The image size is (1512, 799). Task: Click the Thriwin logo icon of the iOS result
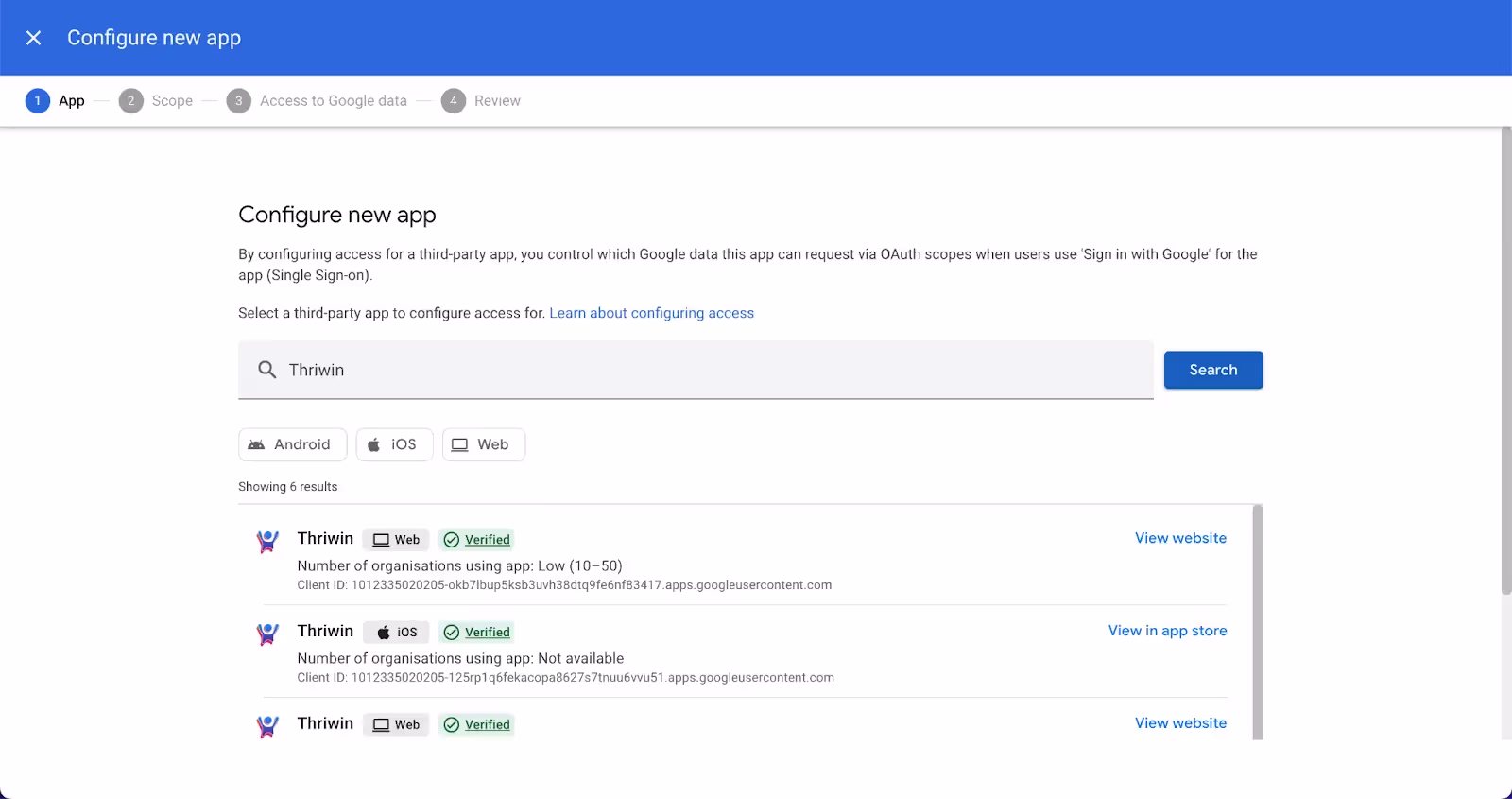[267, 634]
